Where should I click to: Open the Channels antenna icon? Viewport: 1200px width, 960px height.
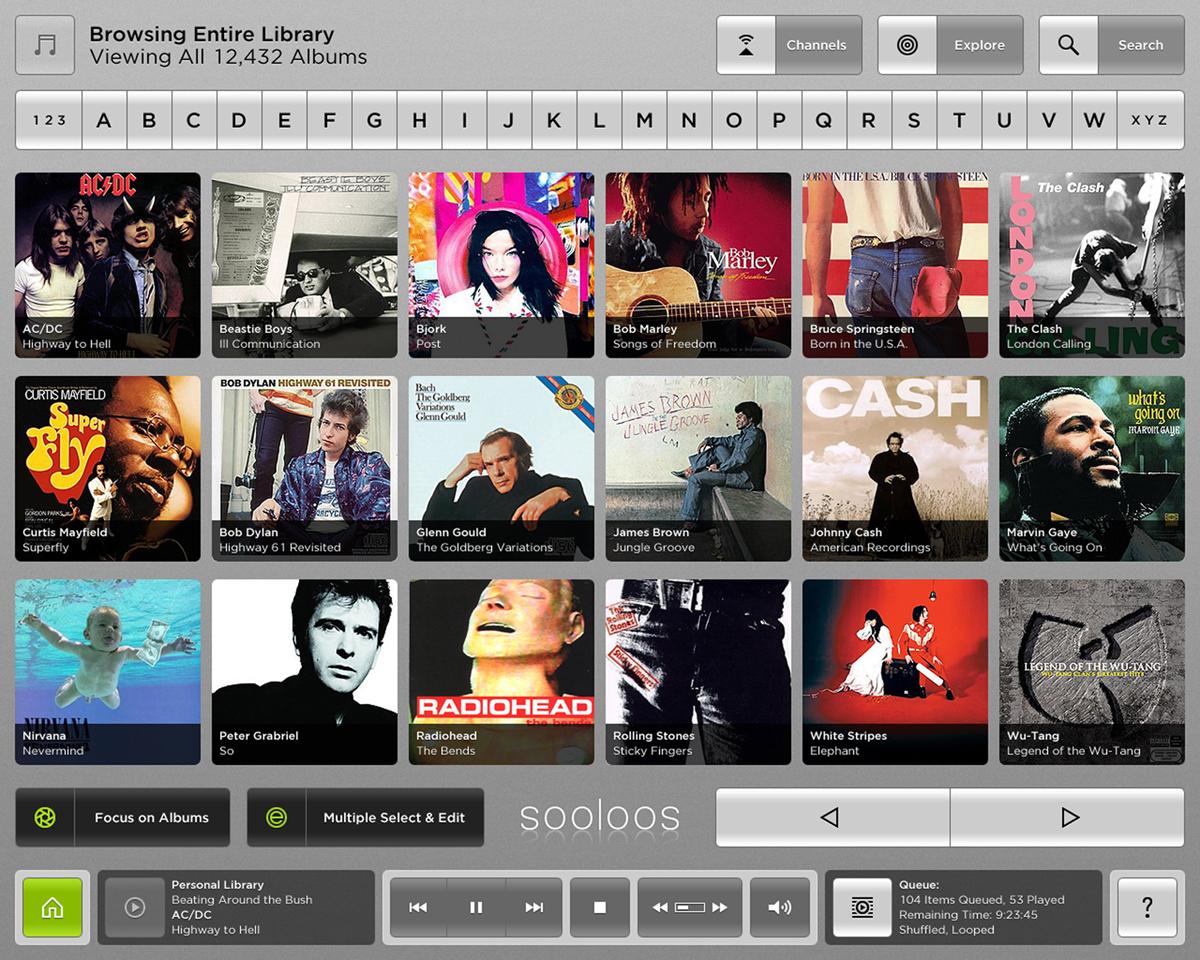point(746,45)
